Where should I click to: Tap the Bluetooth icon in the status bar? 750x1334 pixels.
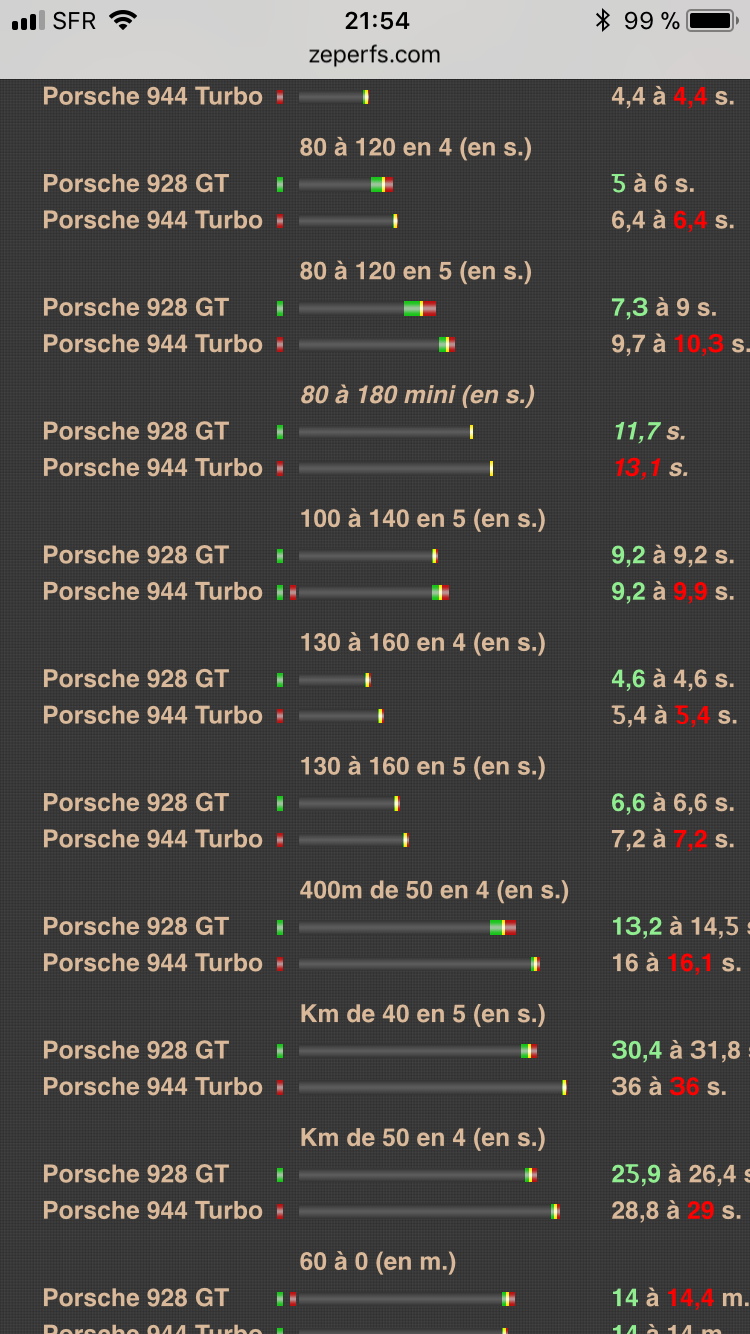point(602,20)
